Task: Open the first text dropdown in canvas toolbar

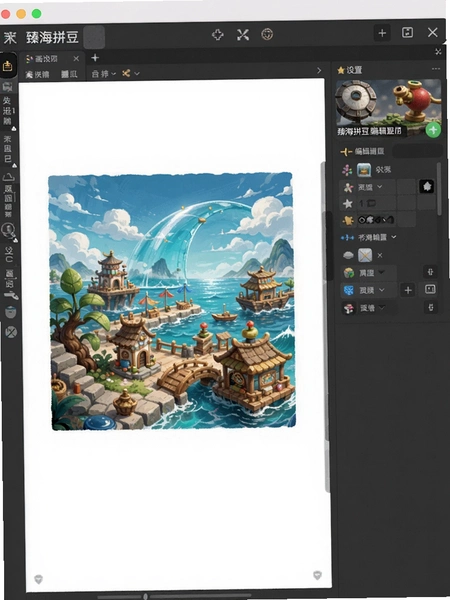Action: (x=104, y=74)
